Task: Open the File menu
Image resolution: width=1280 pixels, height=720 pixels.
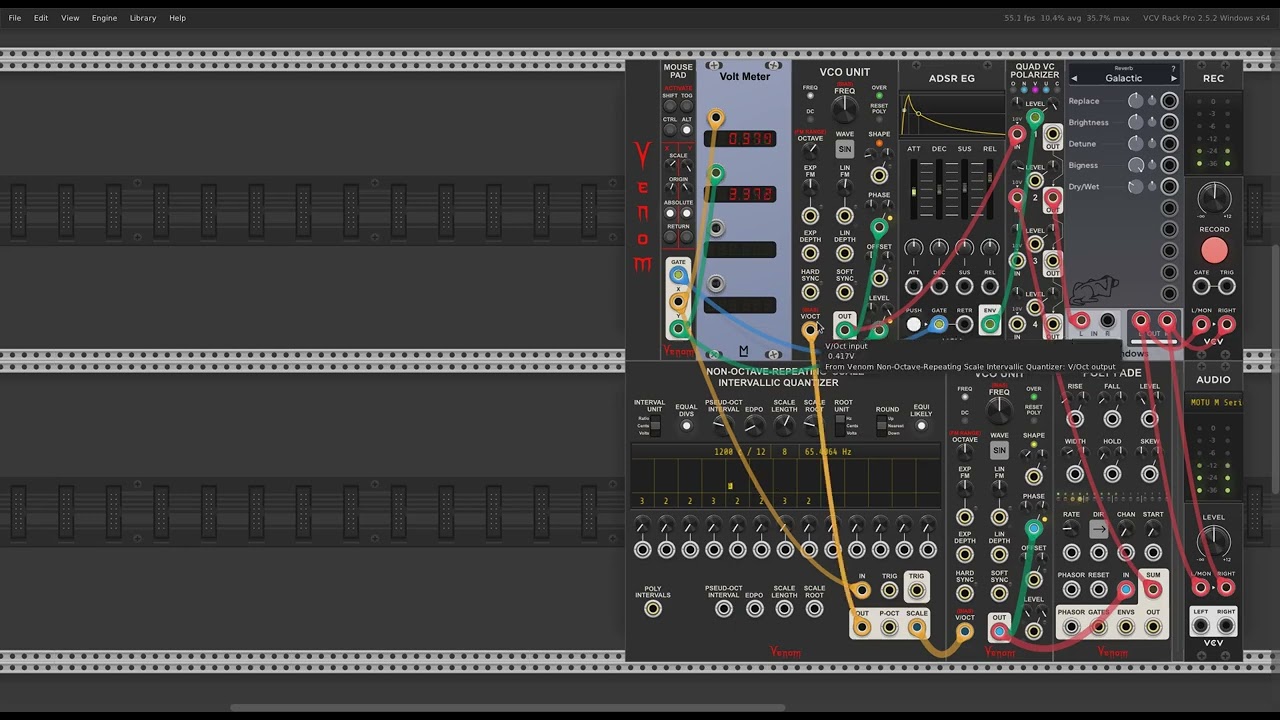Action: [15, 18]
